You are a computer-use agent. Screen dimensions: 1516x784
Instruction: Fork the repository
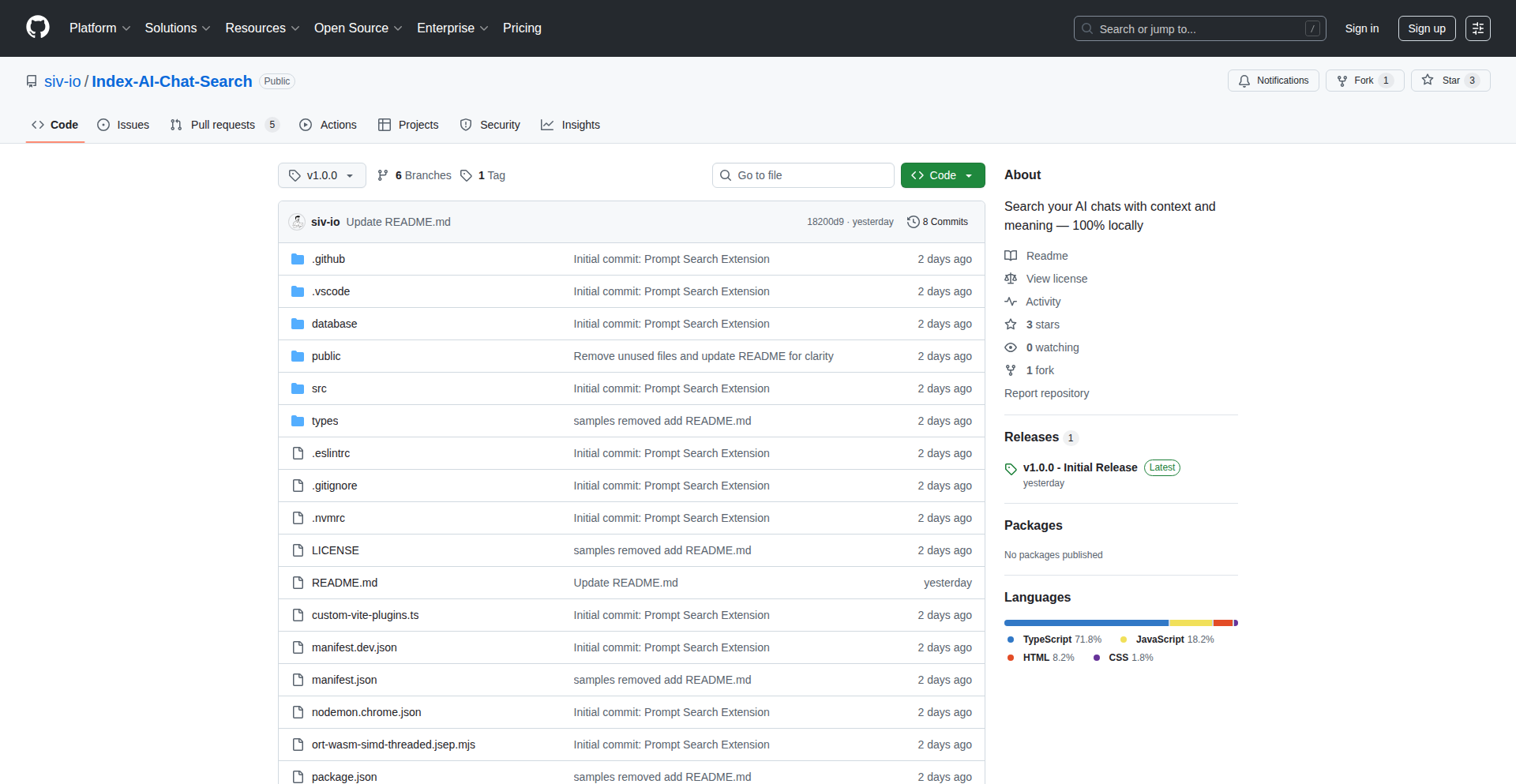pyautogui.click(x=1364, y=81)
